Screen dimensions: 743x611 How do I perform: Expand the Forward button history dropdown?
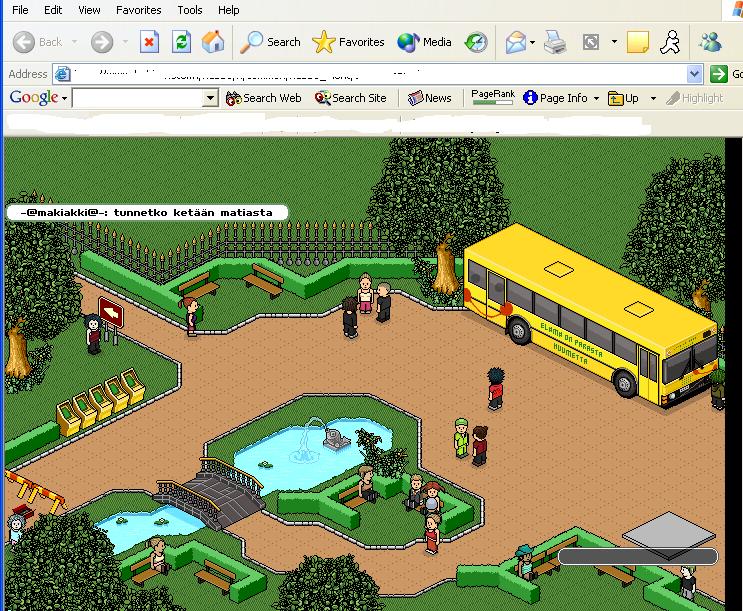pos(125,42)
